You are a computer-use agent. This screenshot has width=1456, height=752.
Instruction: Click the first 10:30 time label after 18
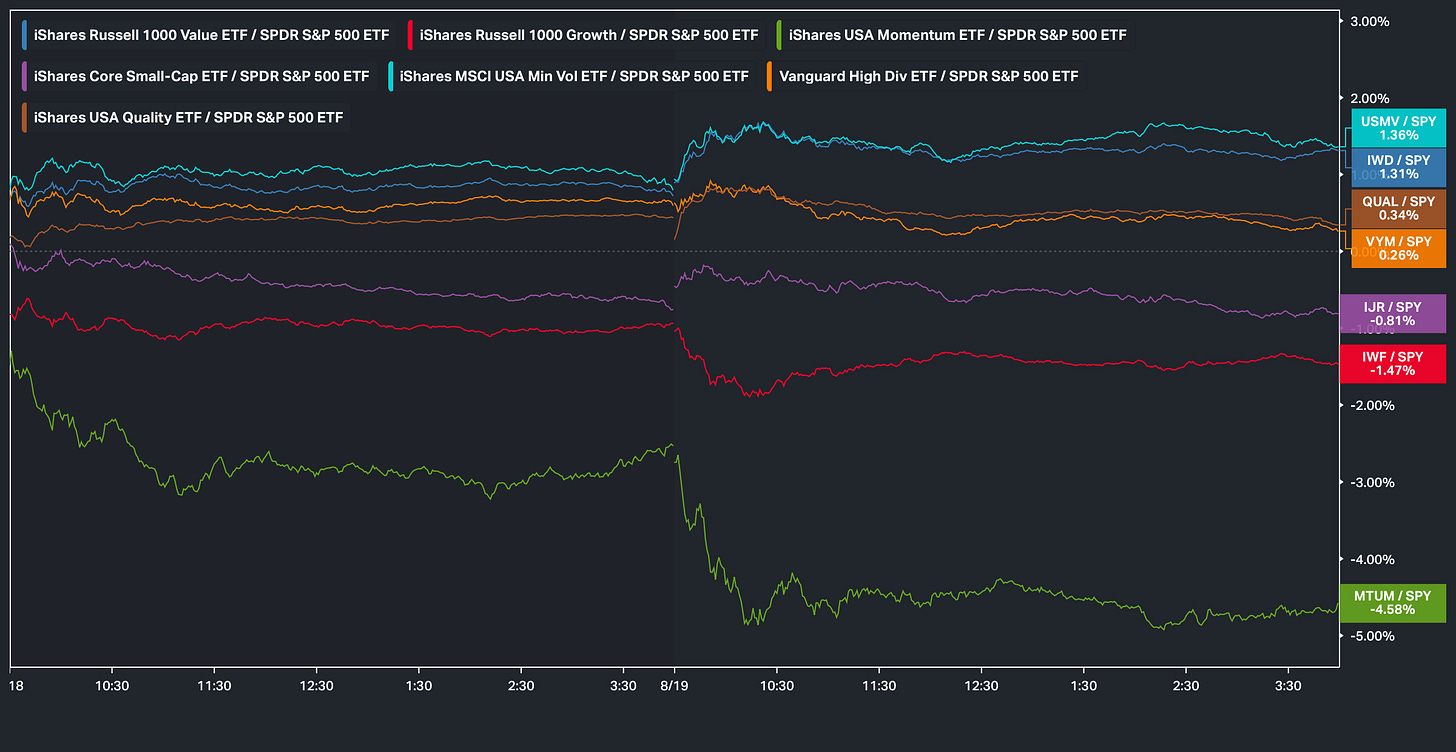coord(112,686)
